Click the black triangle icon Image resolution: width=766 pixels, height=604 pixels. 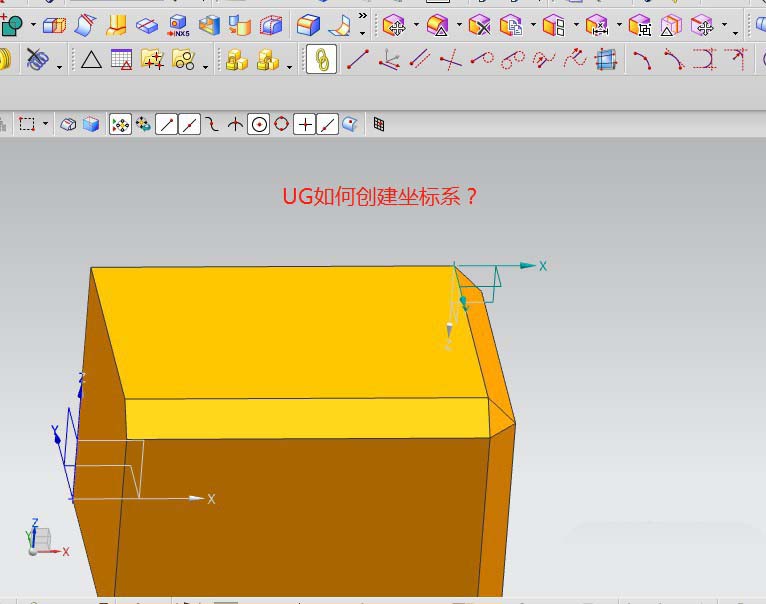tap(91, 60)
